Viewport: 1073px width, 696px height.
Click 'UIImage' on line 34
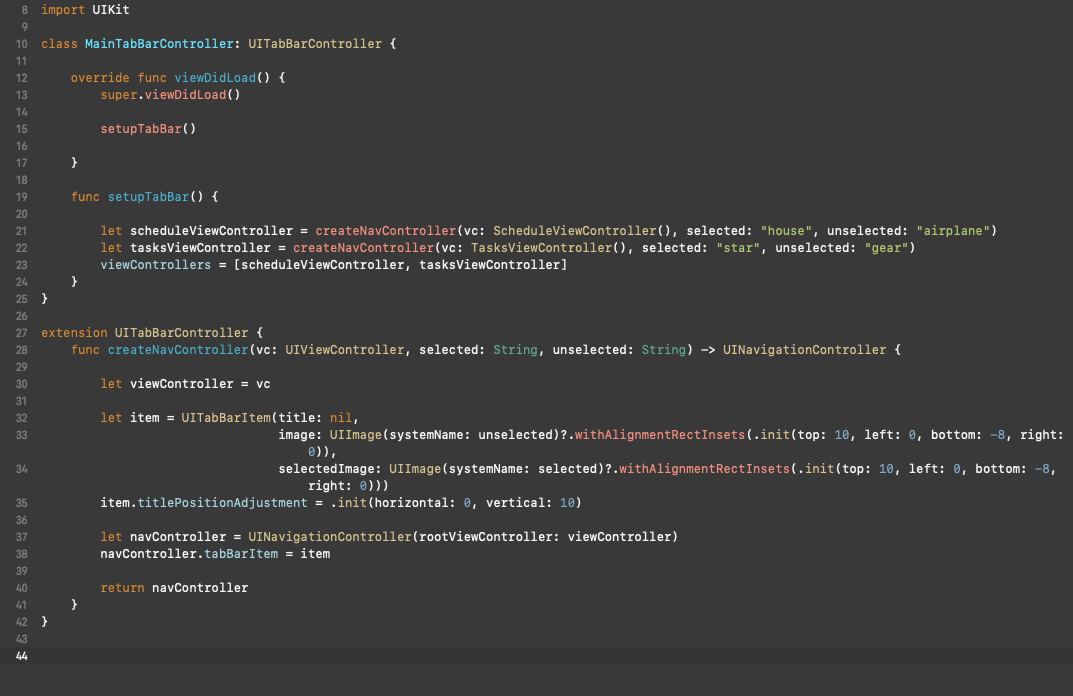click(x=415, y=469)
